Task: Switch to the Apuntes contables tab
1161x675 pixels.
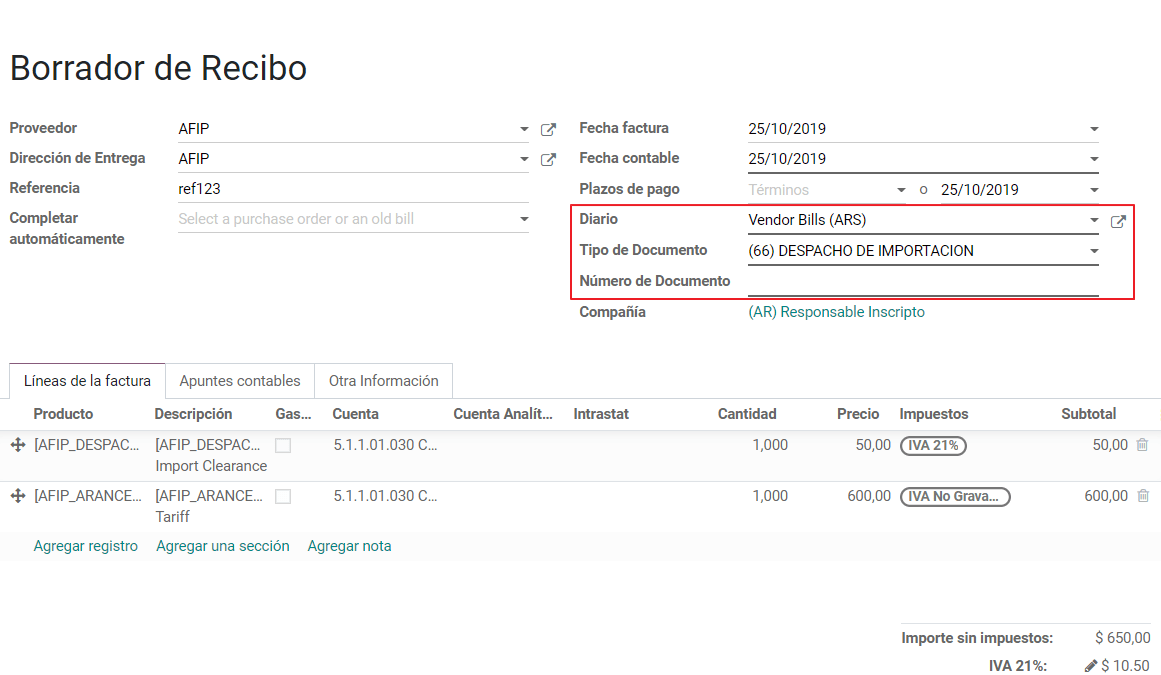Action: click(x=240, y=381)
